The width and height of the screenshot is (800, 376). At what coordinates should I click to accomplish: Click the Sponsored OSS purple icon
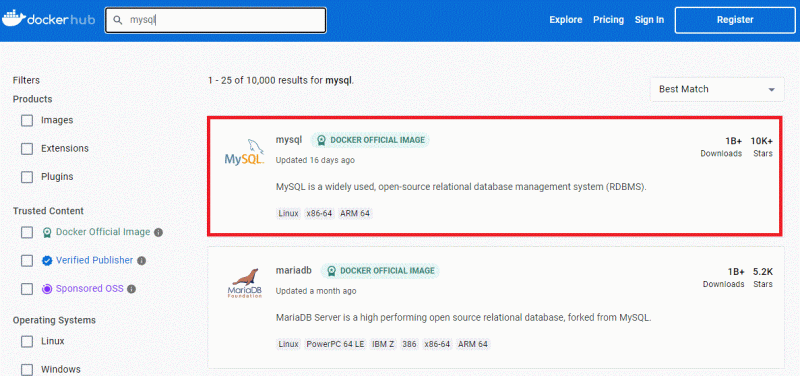coord(47,289)
